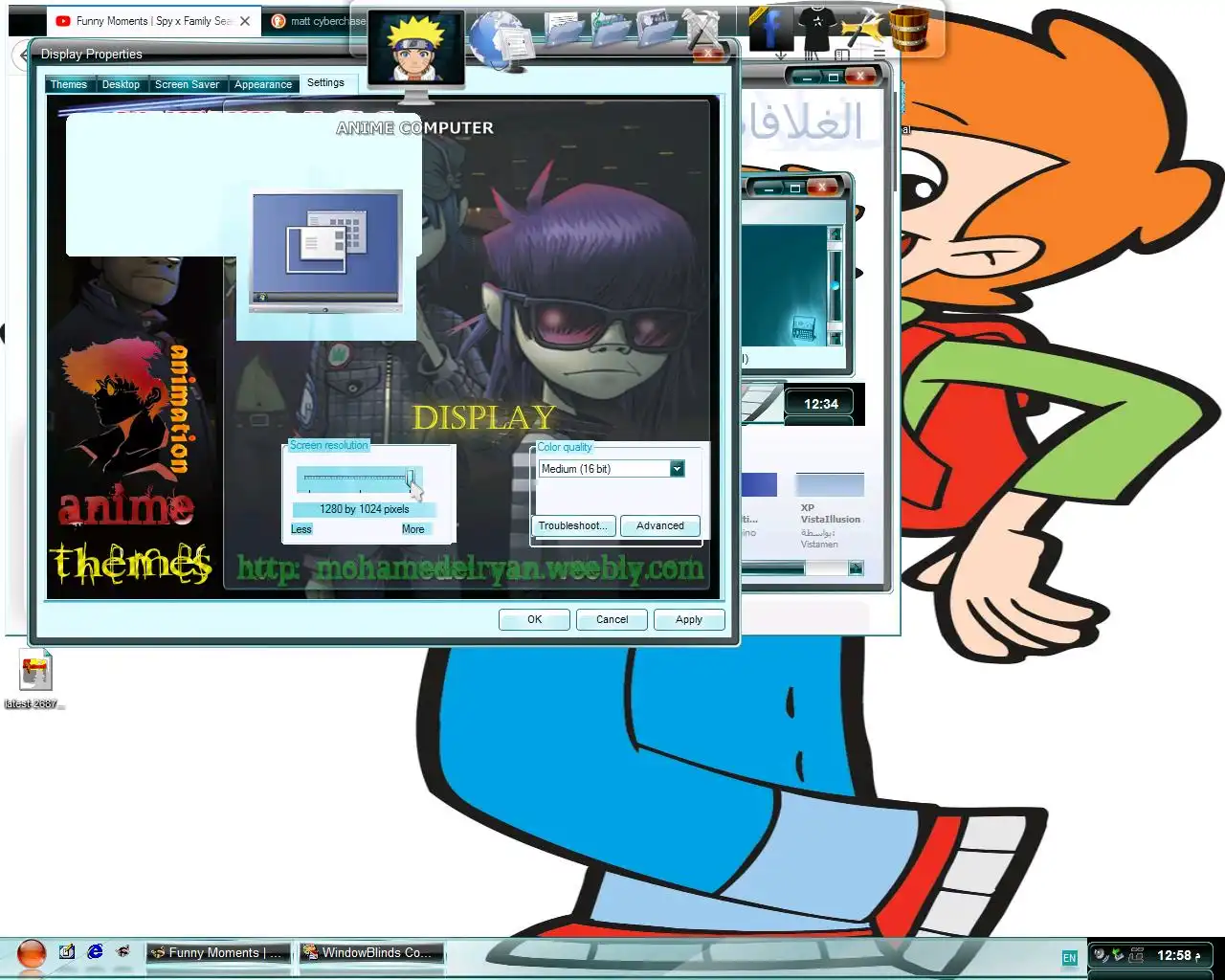Open the Naruto monitor dock icon
The image size is (1225, 980).
(x=415, y=56)
